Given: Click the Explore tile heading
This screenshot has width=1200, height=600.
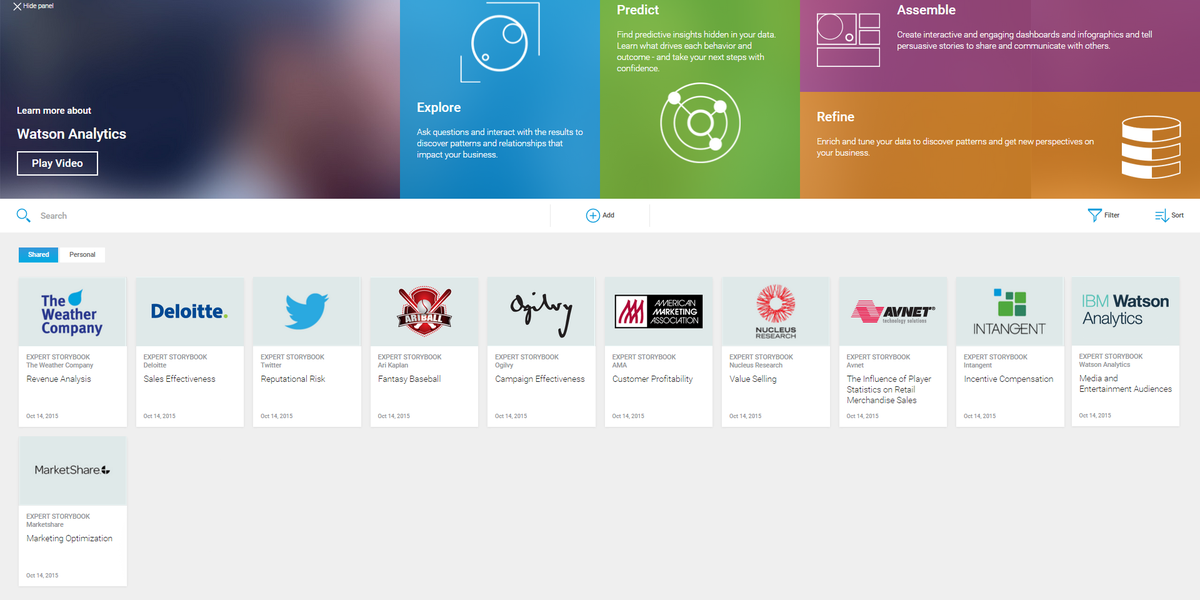Looking at the screenshot, I should click(439, 107).
